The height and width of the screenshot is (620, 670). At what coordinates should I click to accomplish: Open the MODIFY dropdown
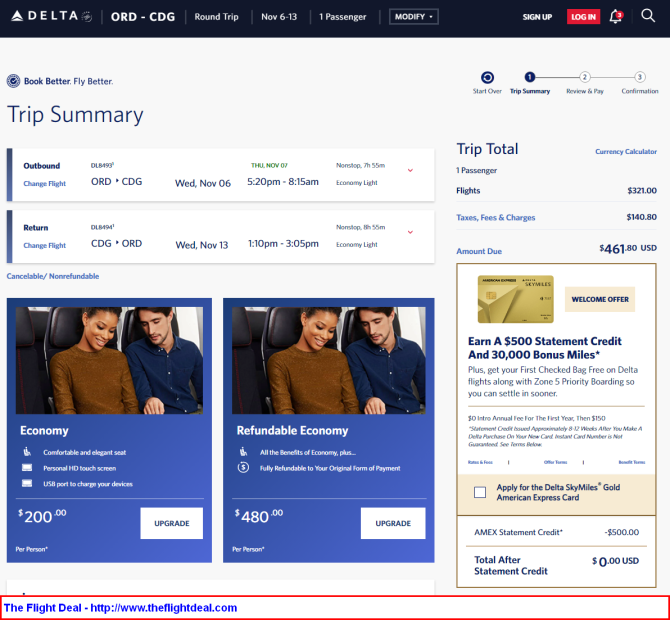click(414, 17)
